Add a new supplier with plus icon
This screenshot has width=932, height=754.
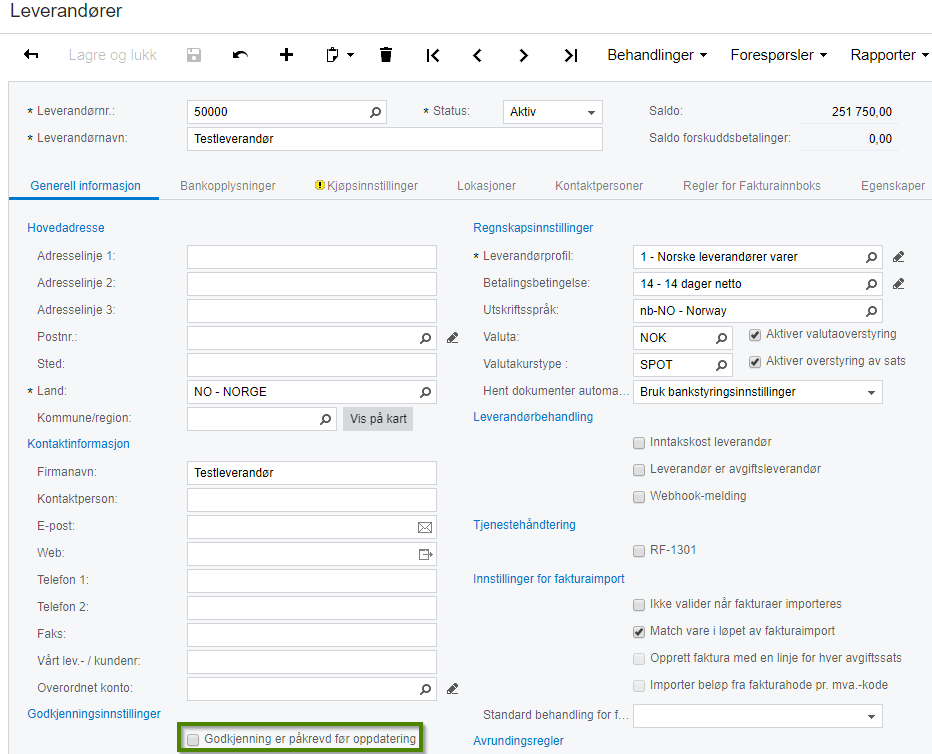[287, 55]
